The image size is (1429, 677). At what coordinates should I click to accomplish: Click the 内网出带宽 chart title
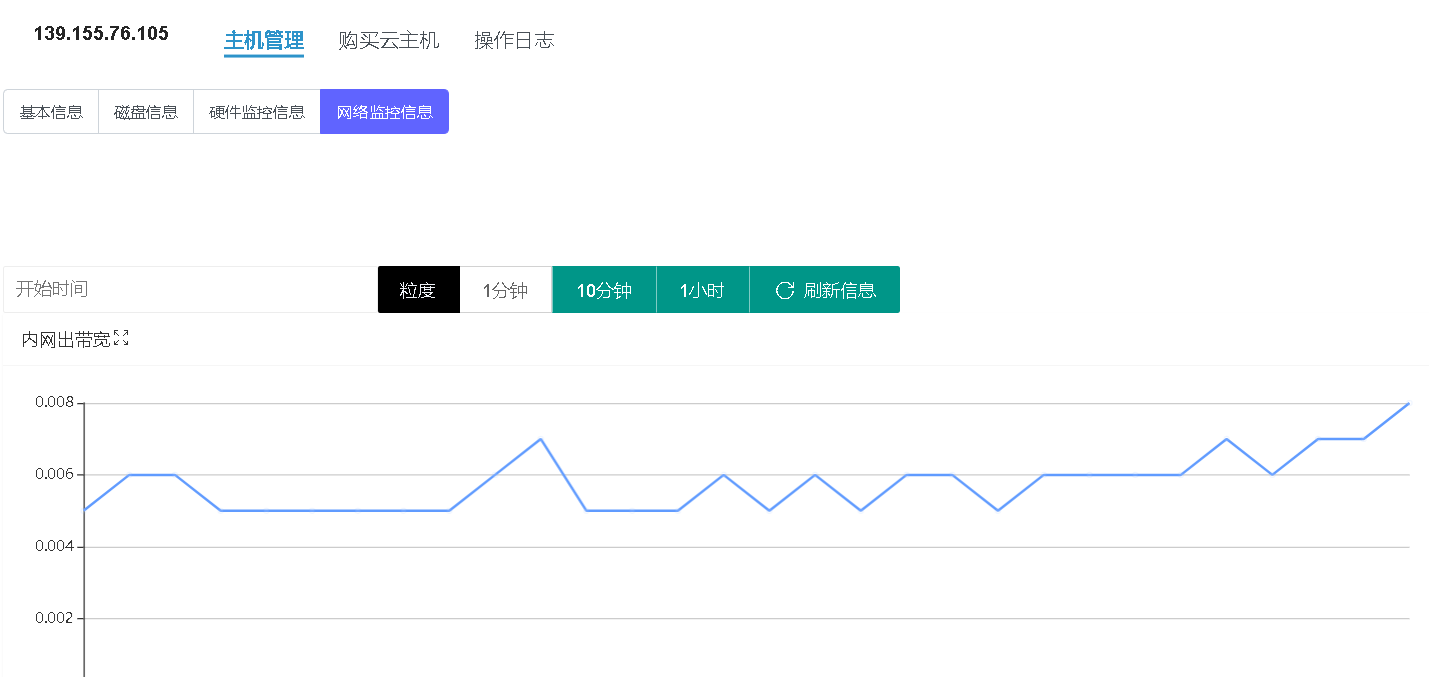click(66, 340)
